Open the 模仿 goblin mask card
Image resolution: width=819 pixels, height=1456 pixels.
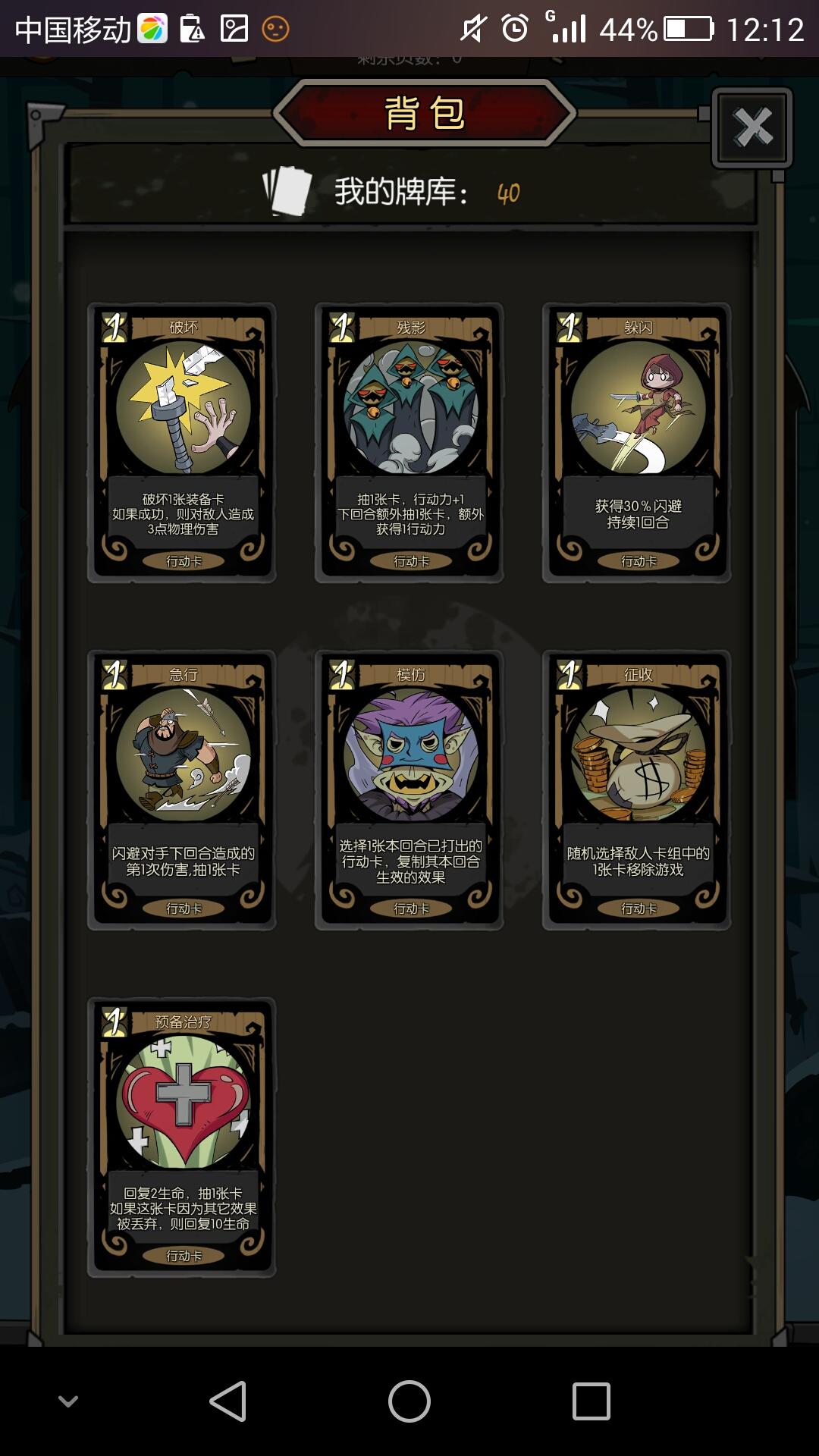click(409, 790)
